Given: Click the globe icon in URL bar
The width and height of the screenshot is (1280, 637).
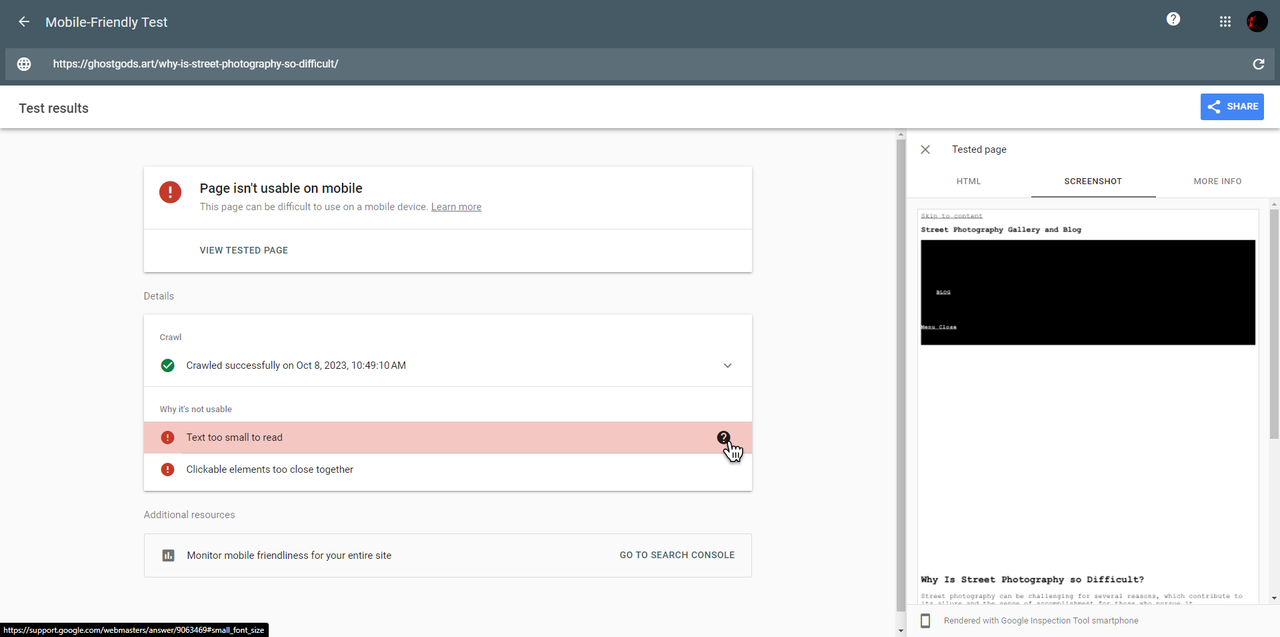Looking at the screenshot, I should pyautogui.click(x=24, y=64).
